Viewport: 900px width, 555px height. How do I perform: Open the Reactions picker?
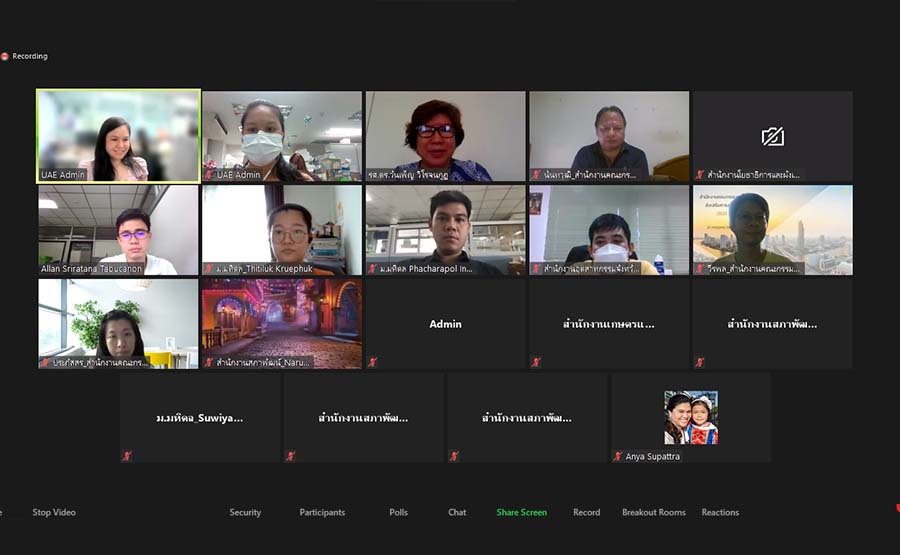(720, 512)
